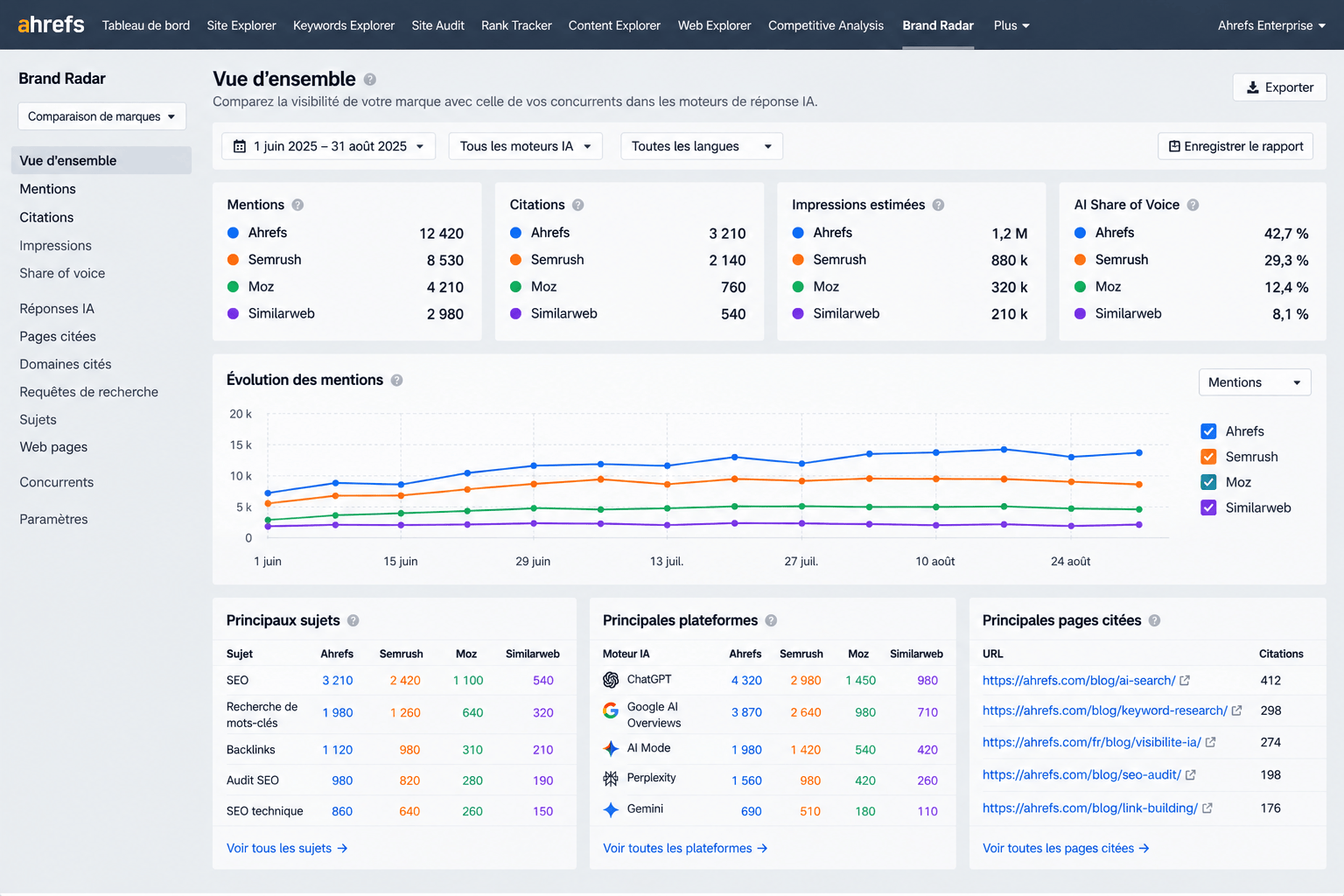This screenshot has height=896, width=1344.
Task: Click help icon beside AI Share of Voice
Action: 1193,205
